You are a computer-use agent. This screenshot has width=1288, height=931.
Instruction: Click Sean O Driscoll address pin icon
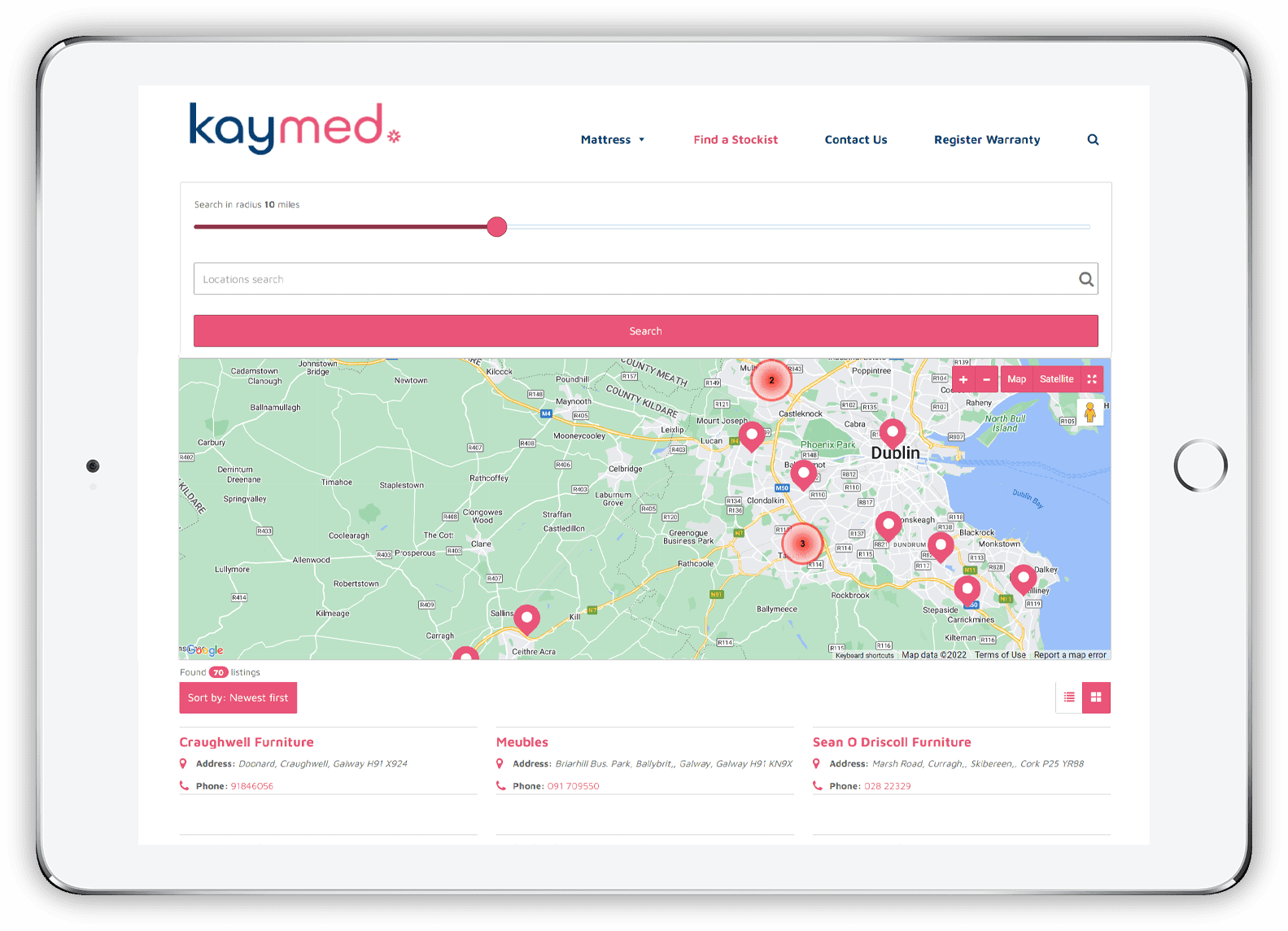click(816, 763)
